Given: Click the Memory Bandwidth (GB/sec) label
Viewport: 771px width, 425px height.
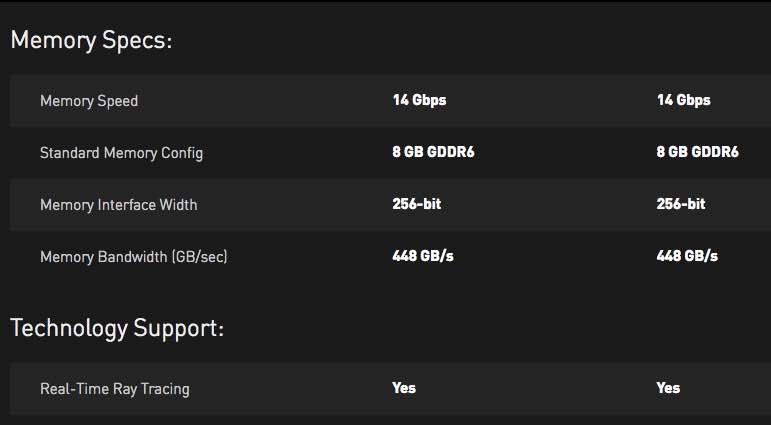Looking at the screenshot, I should [134, 257].
